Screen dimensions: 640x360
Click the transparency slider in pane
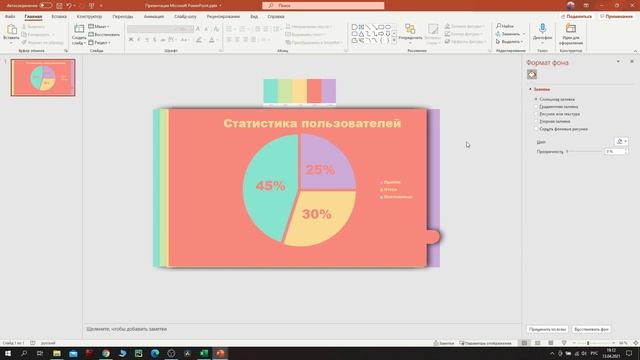[584, 151]
